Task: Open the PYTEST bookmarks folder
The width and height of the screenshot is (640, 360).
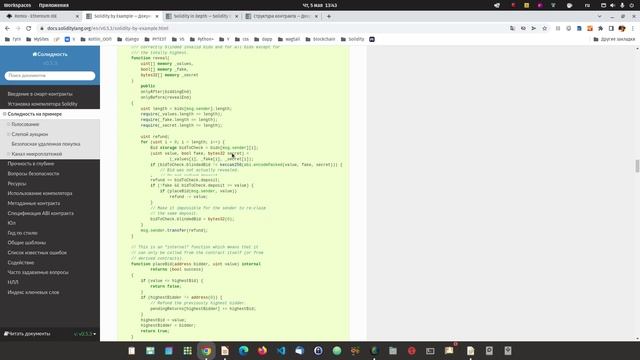Action: coord(155,39)
